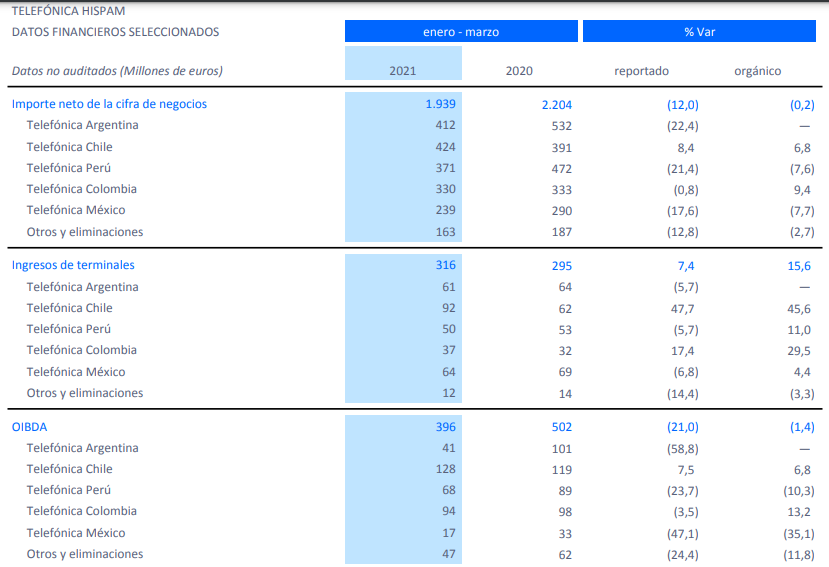Select the 2021 column heading
The image size is (829, 567).
point(403,71)
